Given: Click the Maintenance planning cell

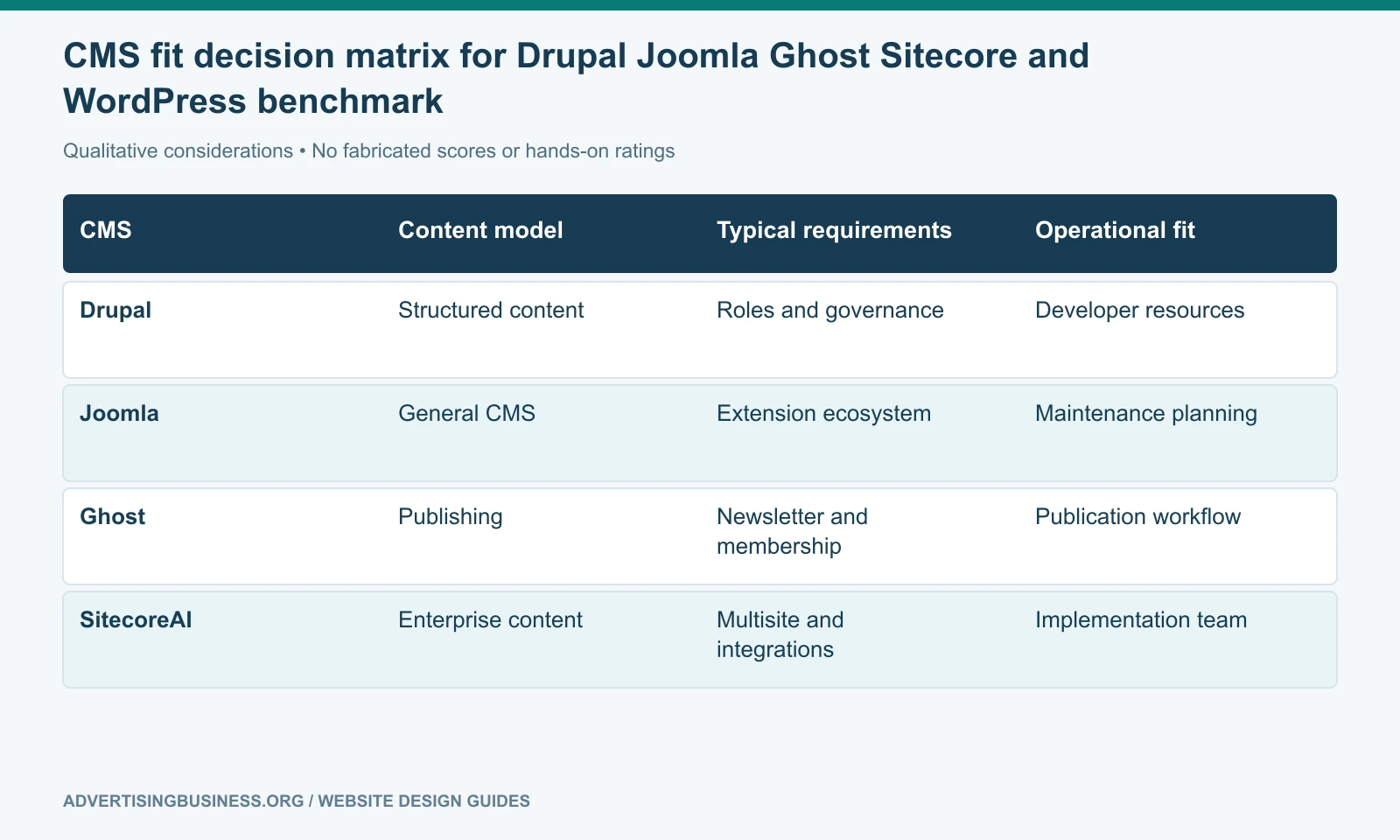Looking at the screenshot, I should pyautogui.click(x=1145, y=414).
